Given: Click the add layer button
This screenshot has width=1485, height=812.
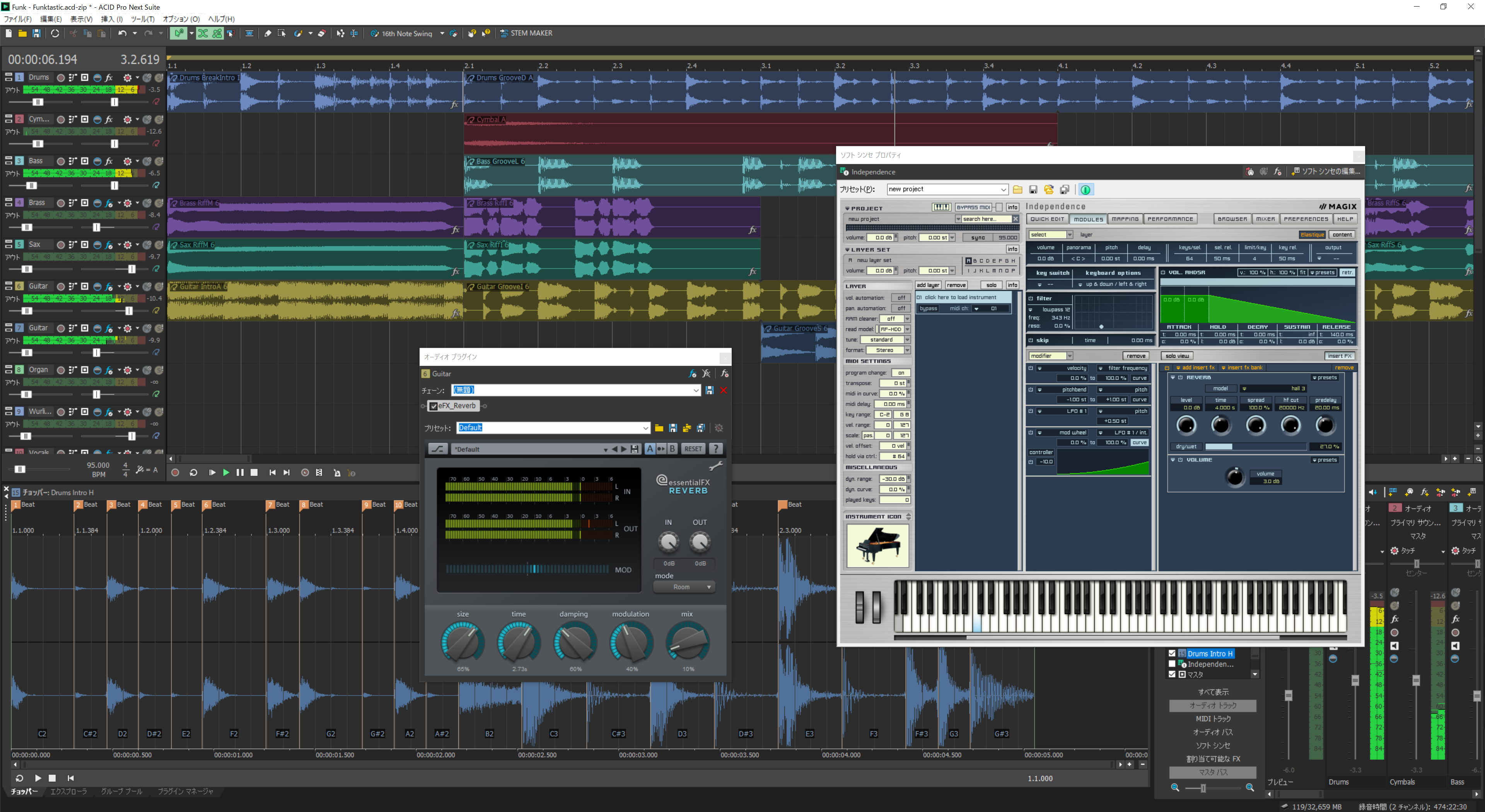Looking at the screenshot, I should click(928, 285).
